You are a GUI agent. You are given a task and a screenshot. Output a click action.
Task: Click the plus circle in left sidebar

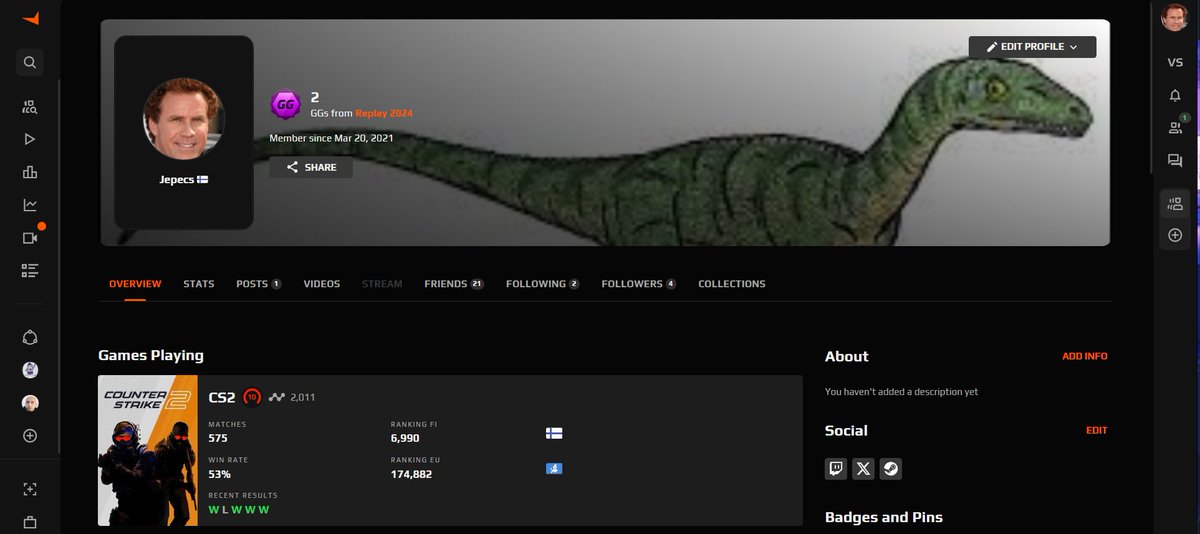click(30, 436)
